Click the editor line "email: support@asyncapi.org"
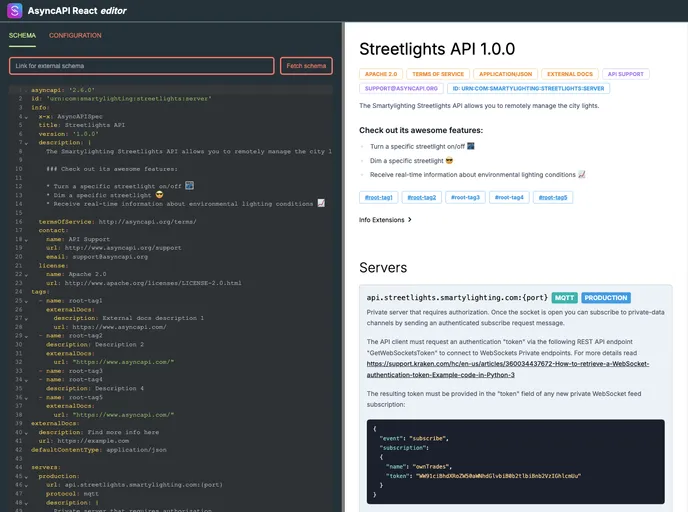This screenshot has width=688, height=512. pos(97,257)
